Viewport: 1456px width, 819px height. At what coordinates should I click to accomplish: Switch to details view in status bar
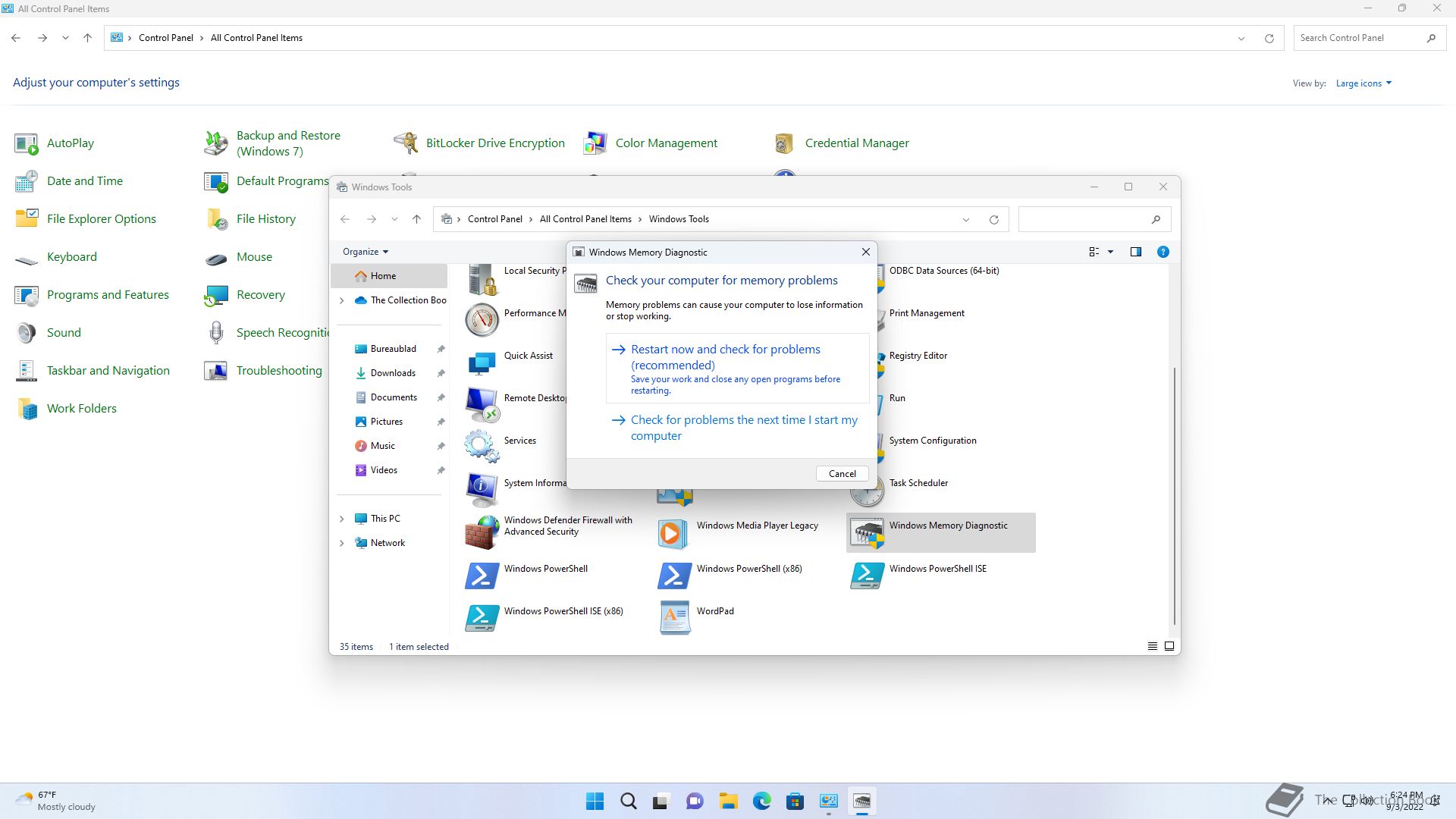click(1152, 646)
